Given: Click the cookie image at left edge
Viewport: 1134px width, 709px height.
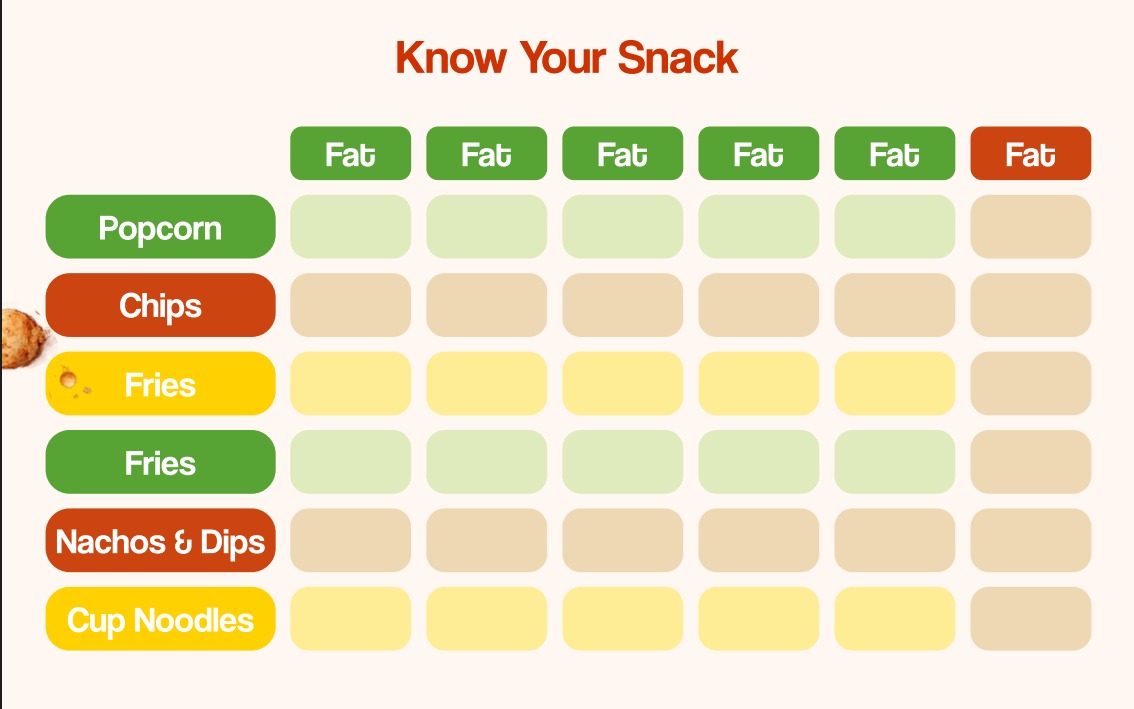Looking at the screenshot, I should (x=25, y=338).
